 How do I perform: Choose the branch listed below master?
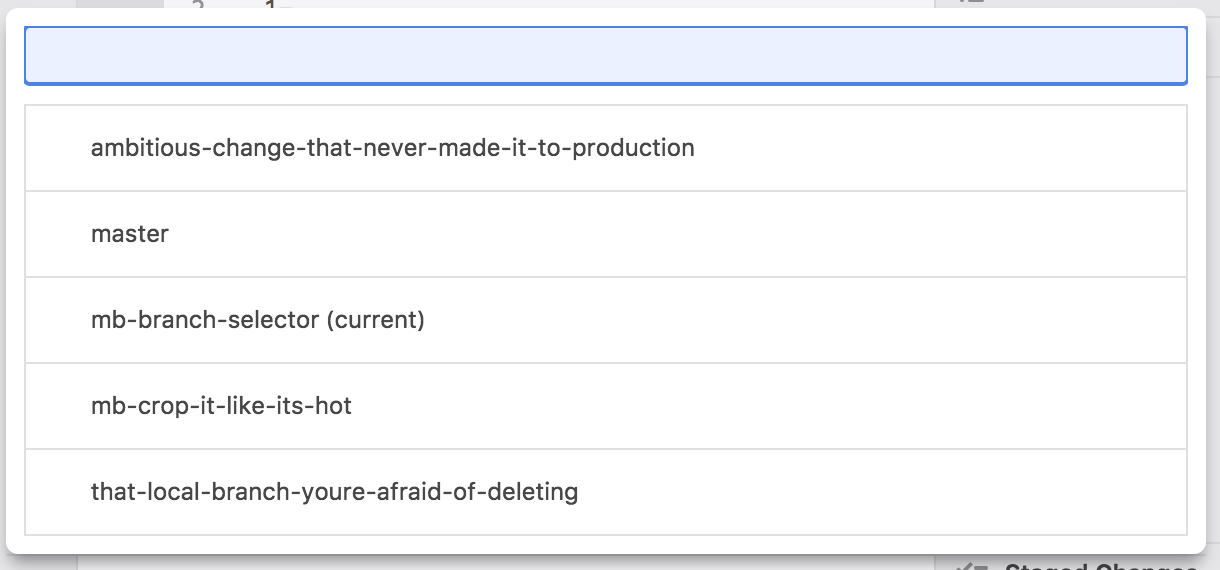coord(258,320)
